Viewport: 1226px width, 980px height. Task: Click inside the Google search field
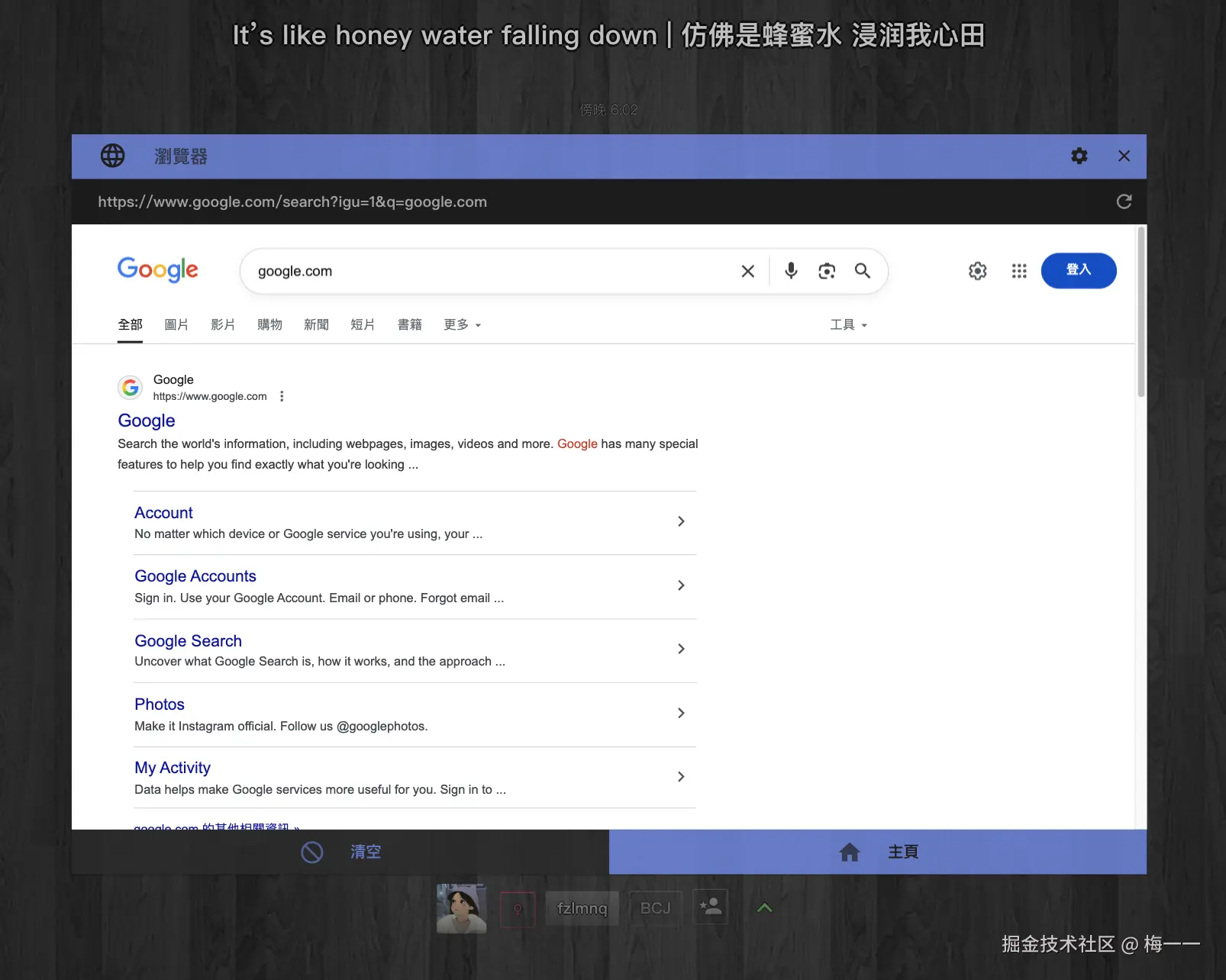tap(492, 271)
